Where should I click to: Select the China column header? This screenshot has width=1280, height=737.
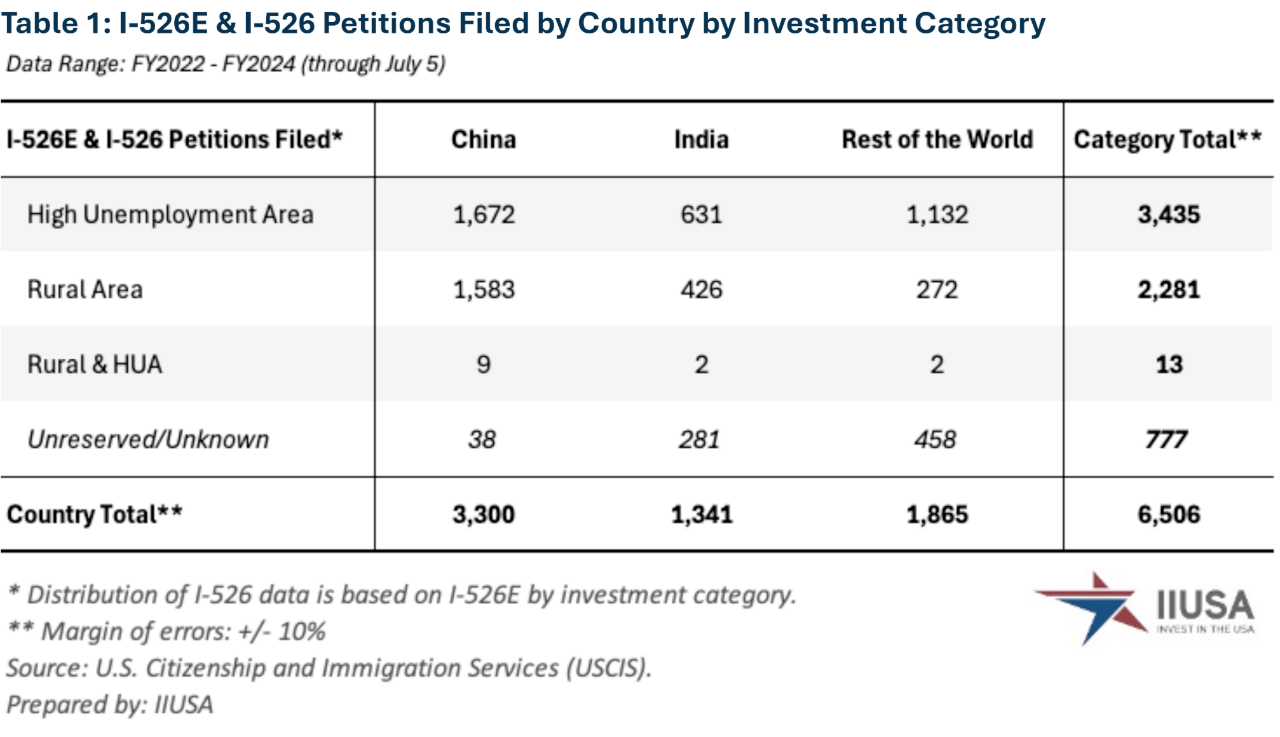(x=483, y=139)
